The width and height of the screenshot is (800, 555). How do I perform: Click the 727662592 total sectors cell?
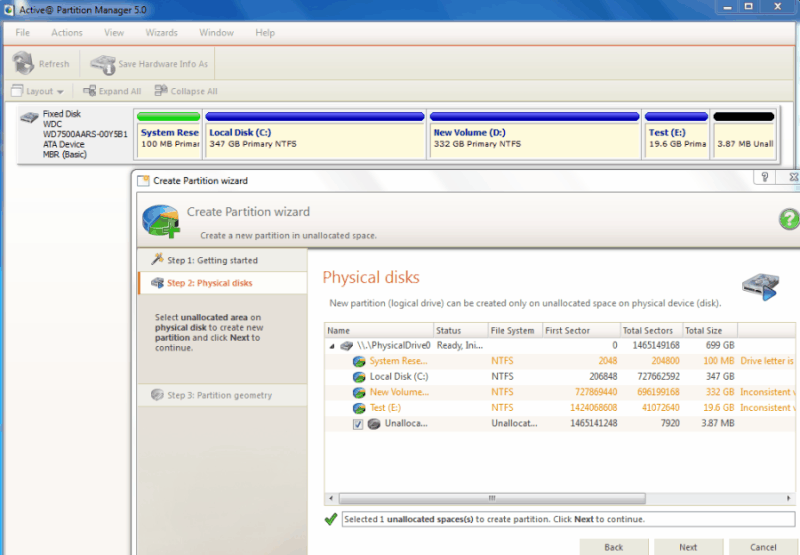(x=658, y=376)
